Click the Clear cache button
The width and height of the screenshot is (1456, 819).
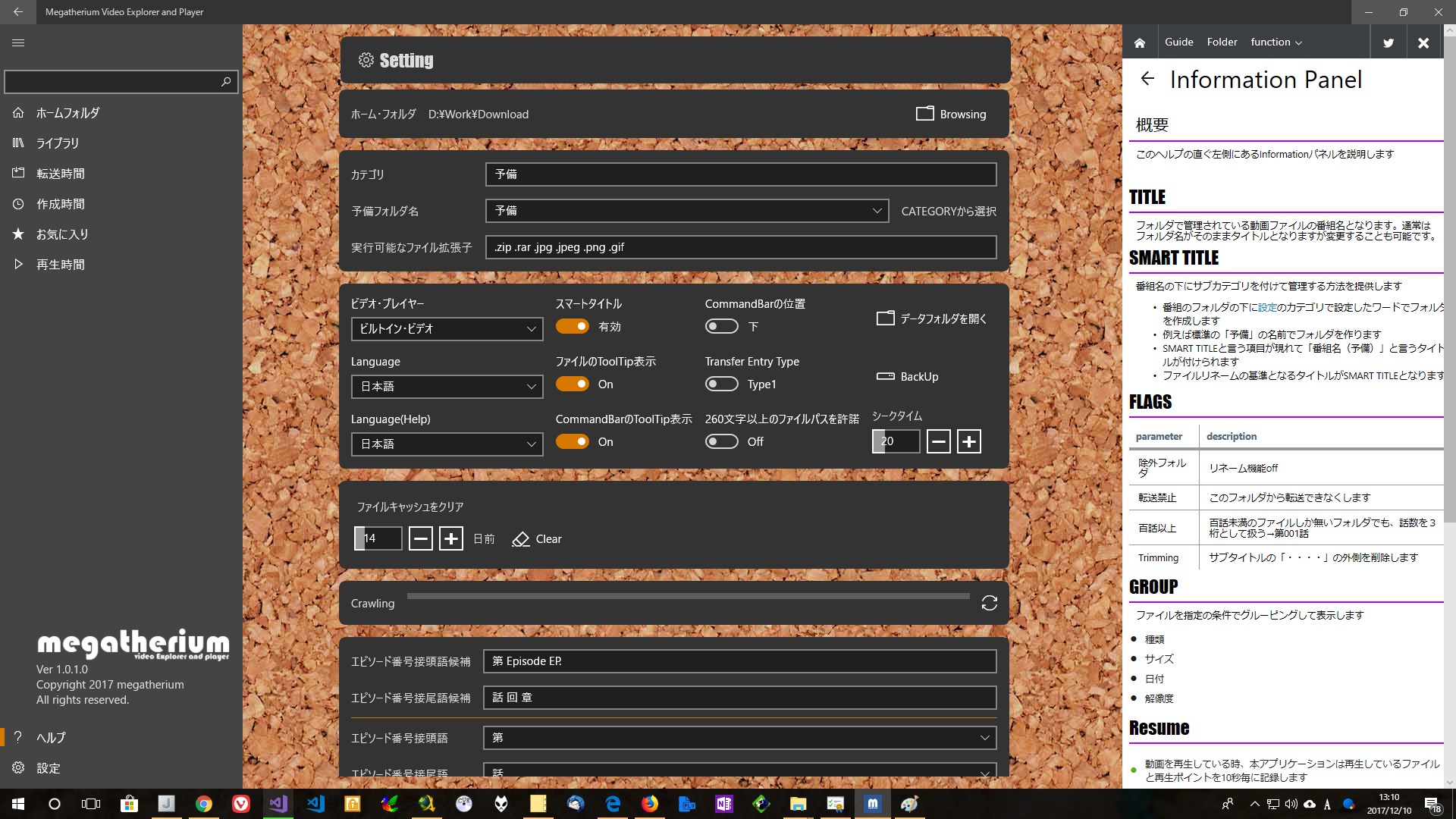click(x=537, y=538)
